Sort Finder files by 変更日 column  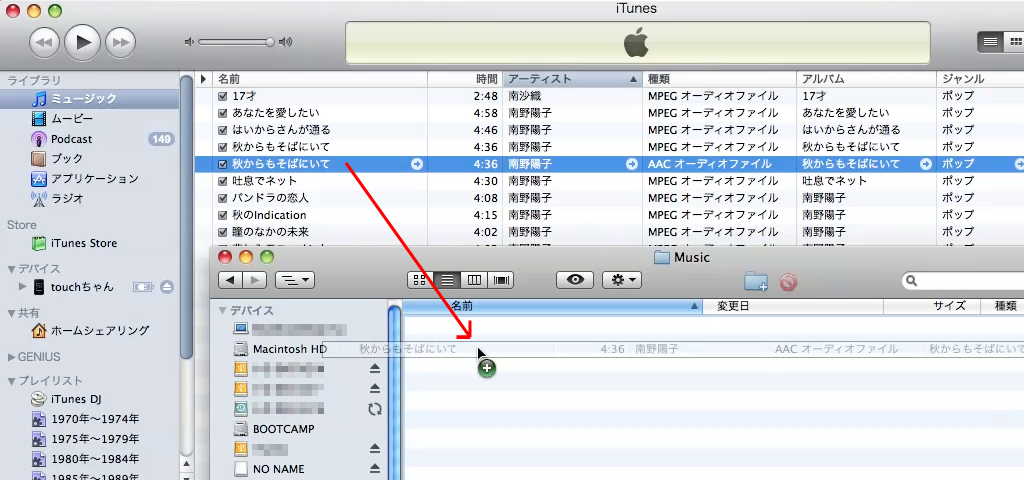[x=793, y=306]
